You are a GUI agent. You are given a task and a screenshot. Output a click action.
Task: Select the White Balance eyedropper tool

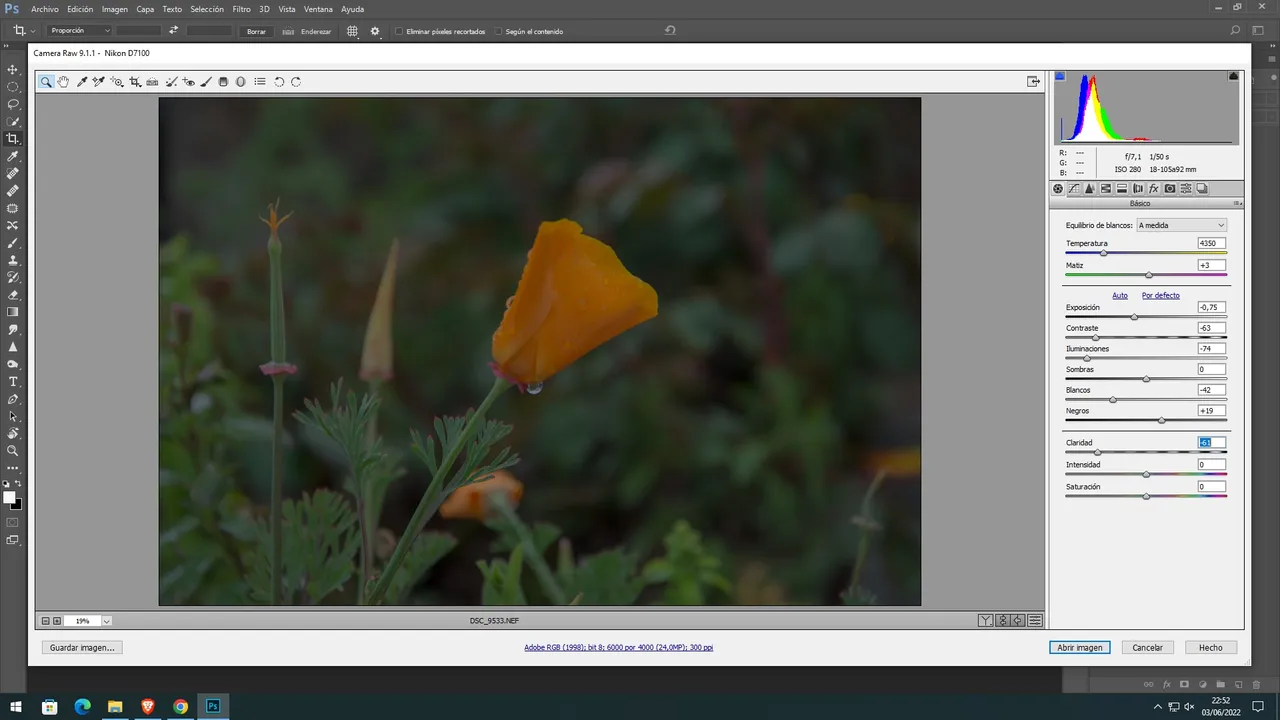(82, 82)
